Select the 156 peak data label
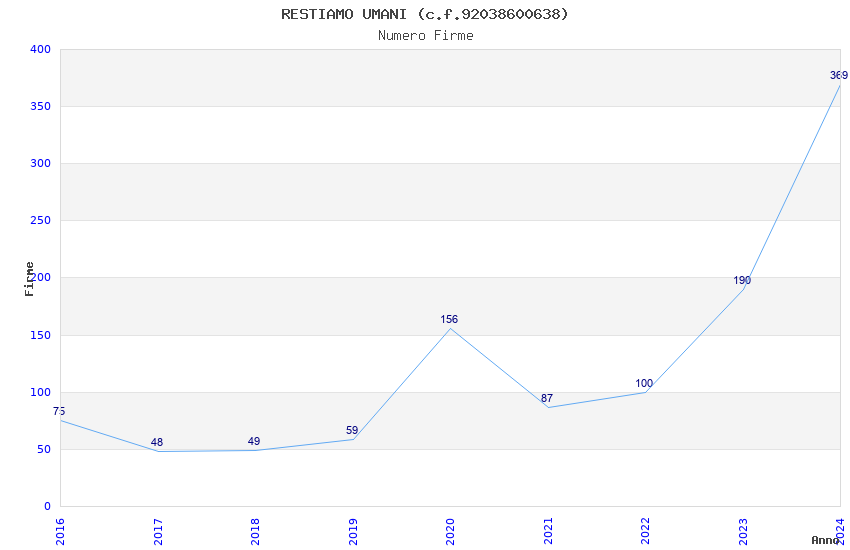Image resolution: width=850 pixels, height=550 pixels. click(x=449, y=320)
